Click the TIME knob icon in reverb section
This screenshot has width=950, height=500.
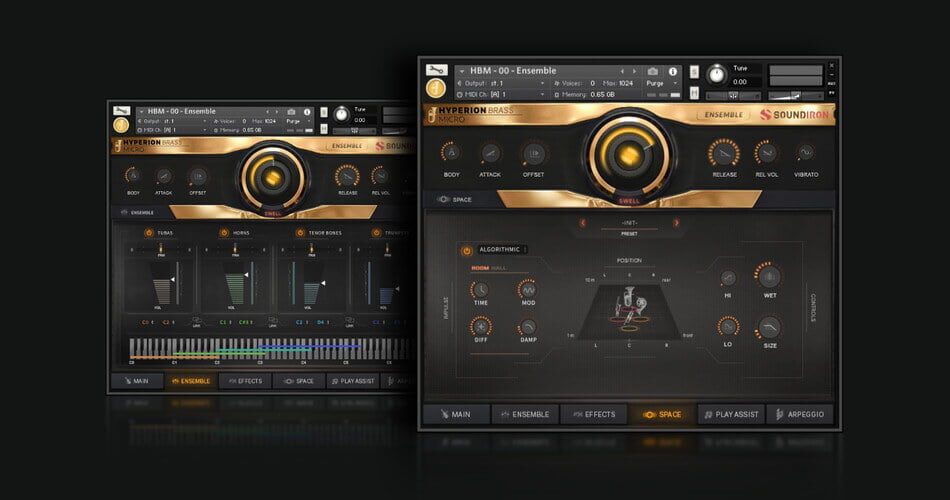(x=481, y=289)
